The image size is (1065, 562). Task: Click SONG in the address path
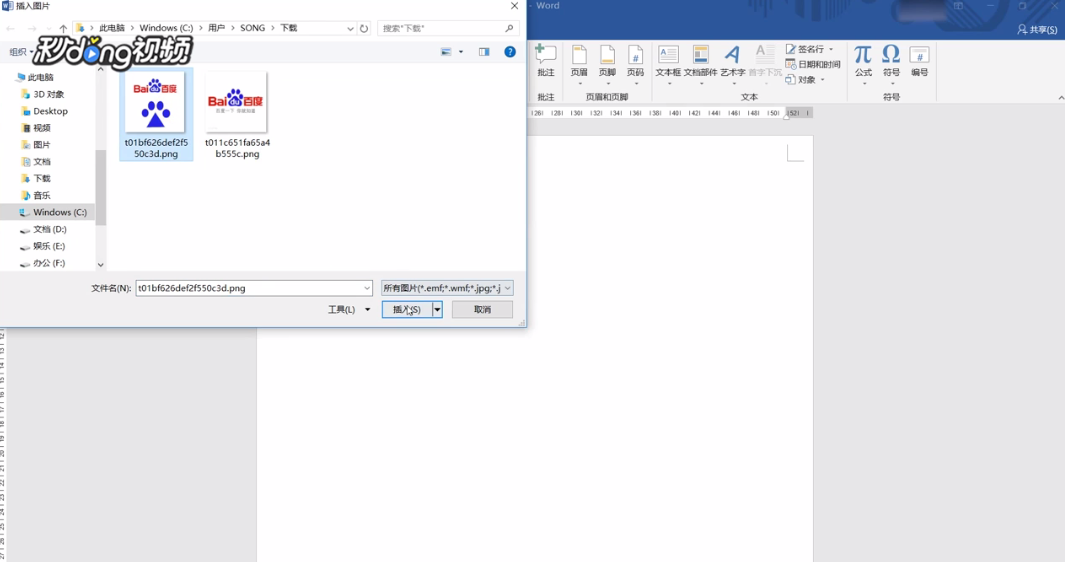pyautogui.click(x=253, y=28)
